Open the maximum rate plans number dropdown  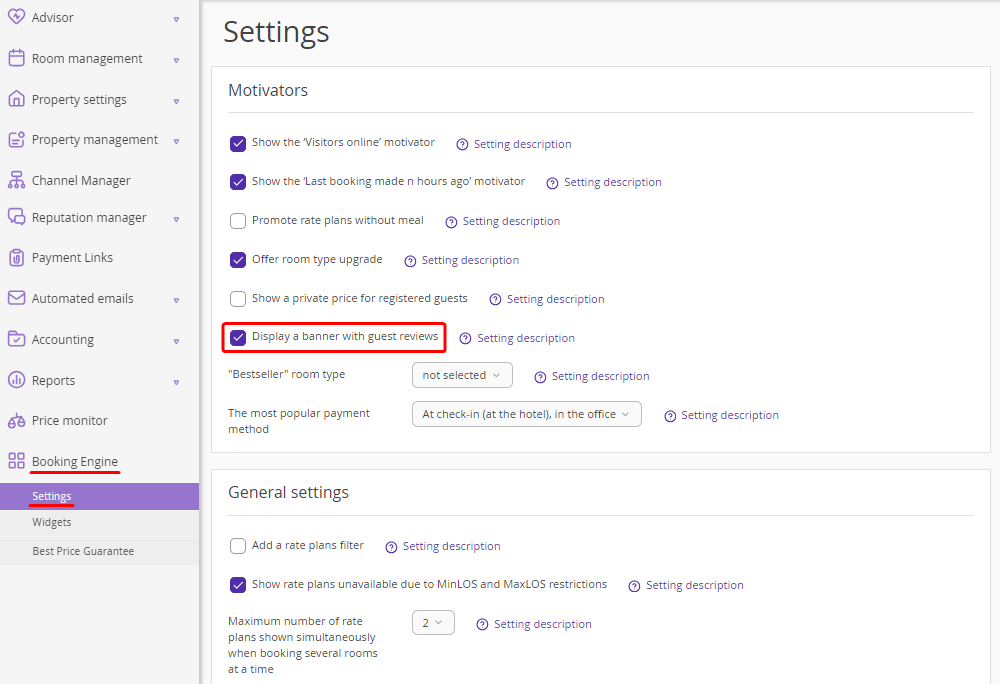(433, 623)
